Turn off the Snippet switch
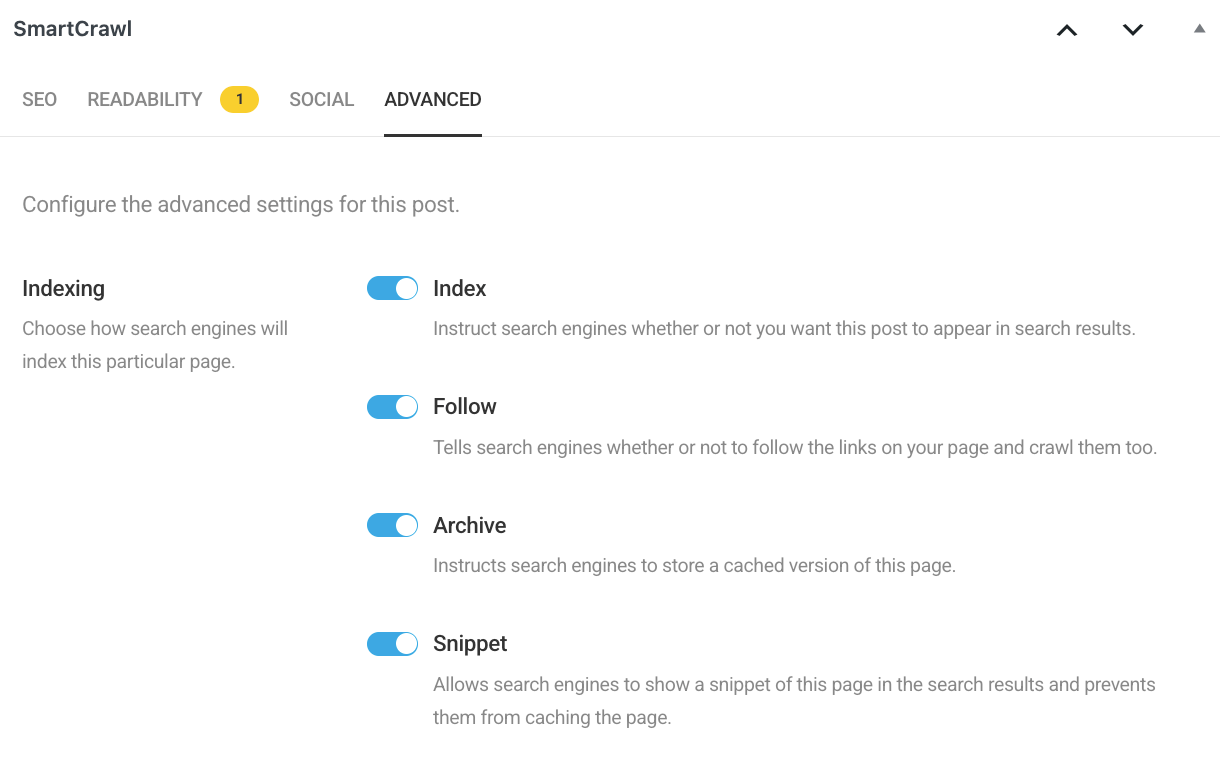 (x=392, y=643)
